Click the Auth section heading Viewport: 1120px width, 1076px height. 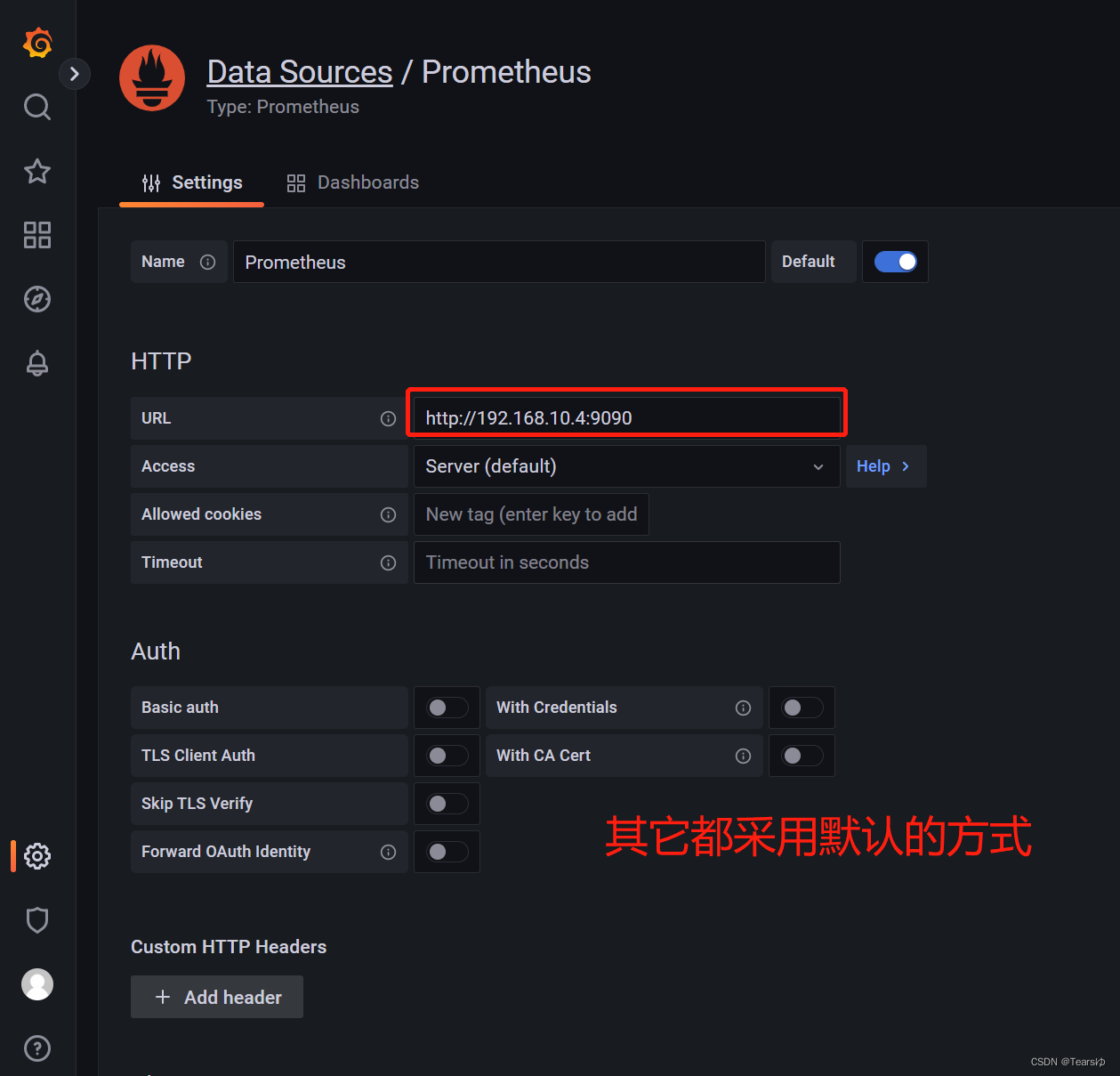(156, 651)
